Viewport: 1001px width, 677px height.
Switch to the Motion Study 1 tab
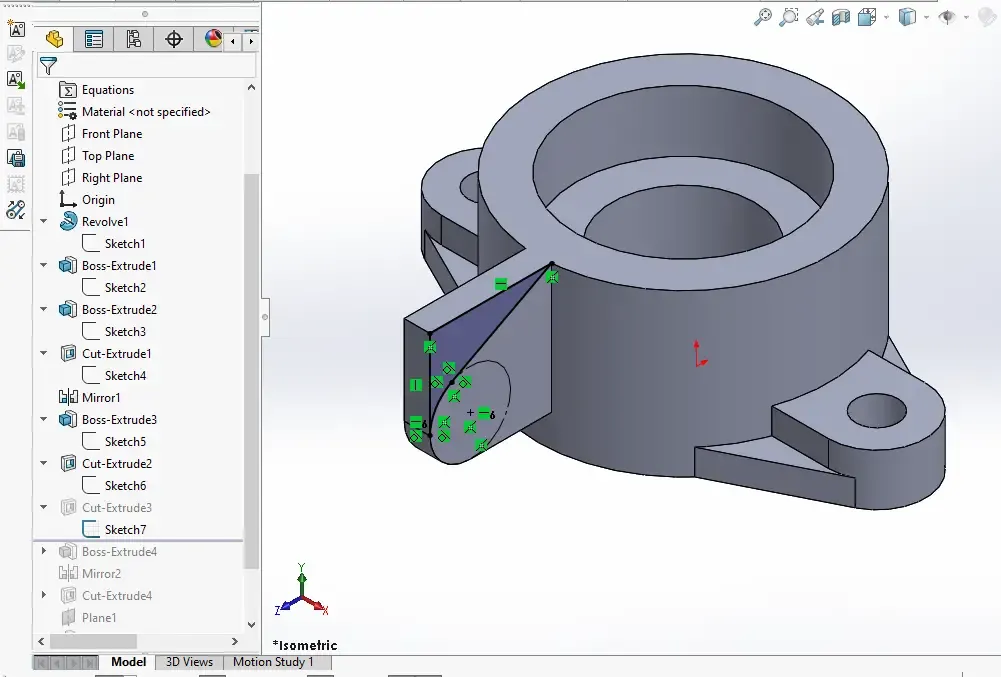point(273,662)
